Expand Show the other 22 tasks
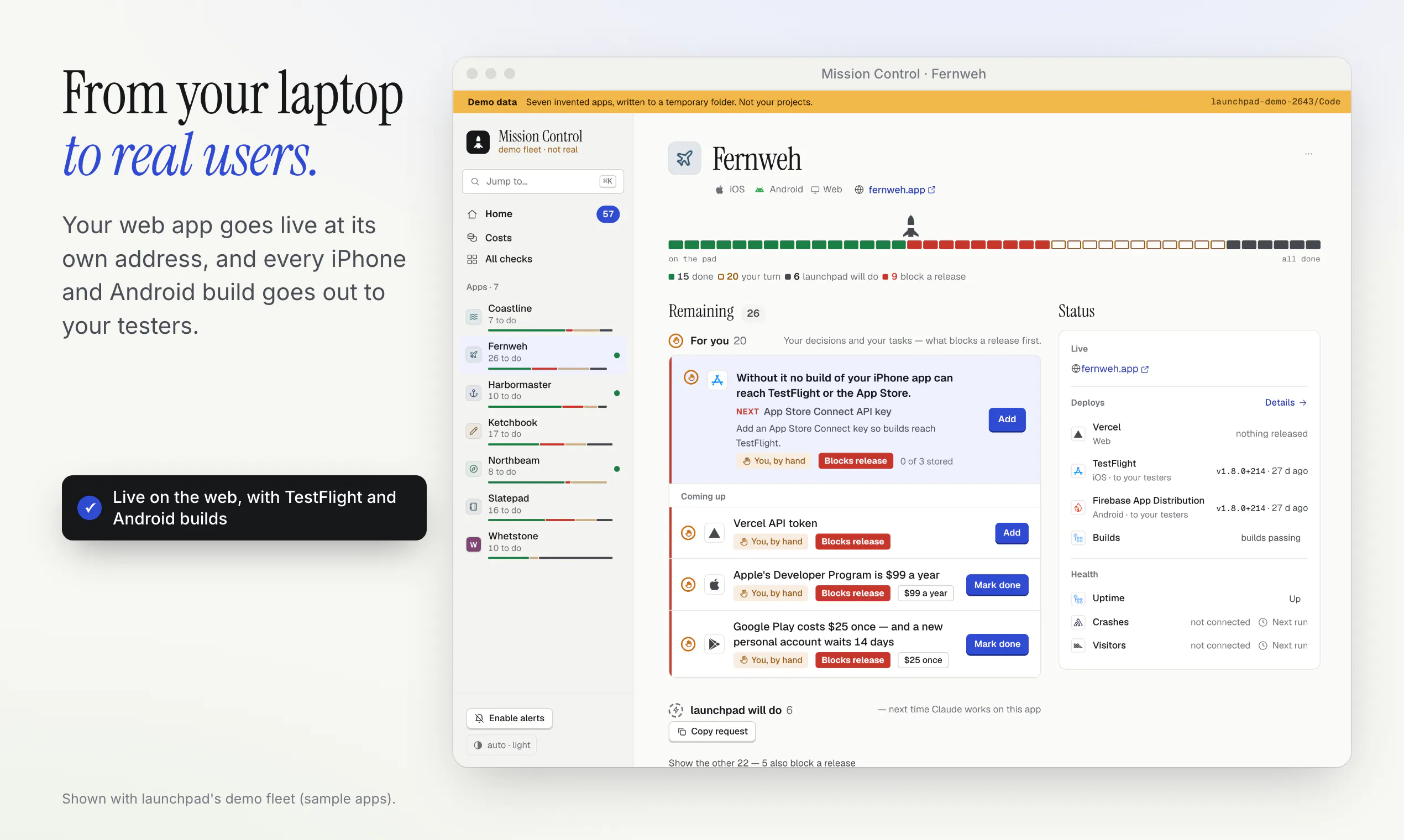 pyautogui.click(x=762, y=763)
